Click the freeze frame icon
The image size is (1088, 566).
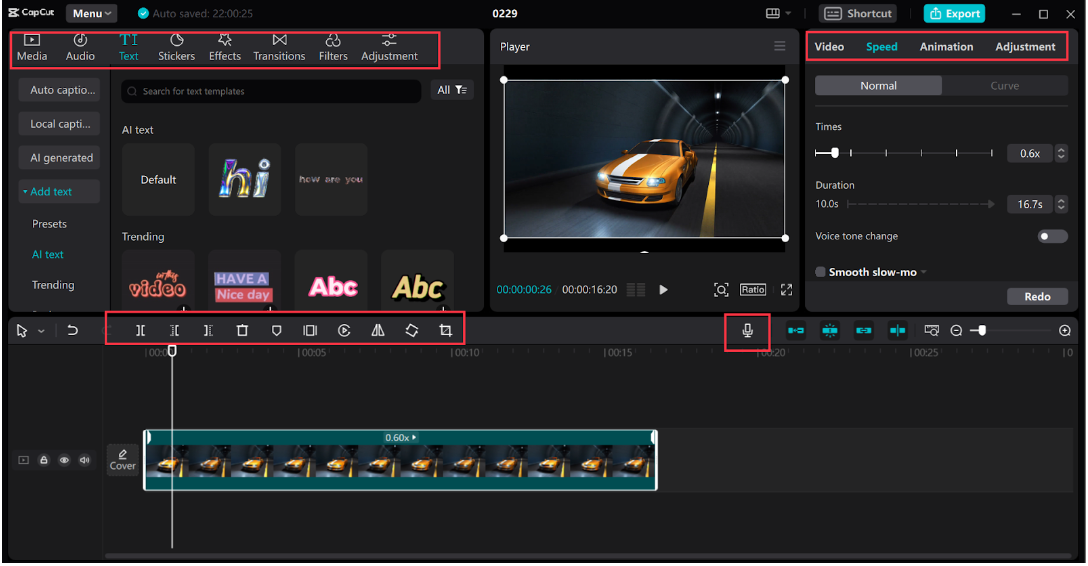point(310,331)
